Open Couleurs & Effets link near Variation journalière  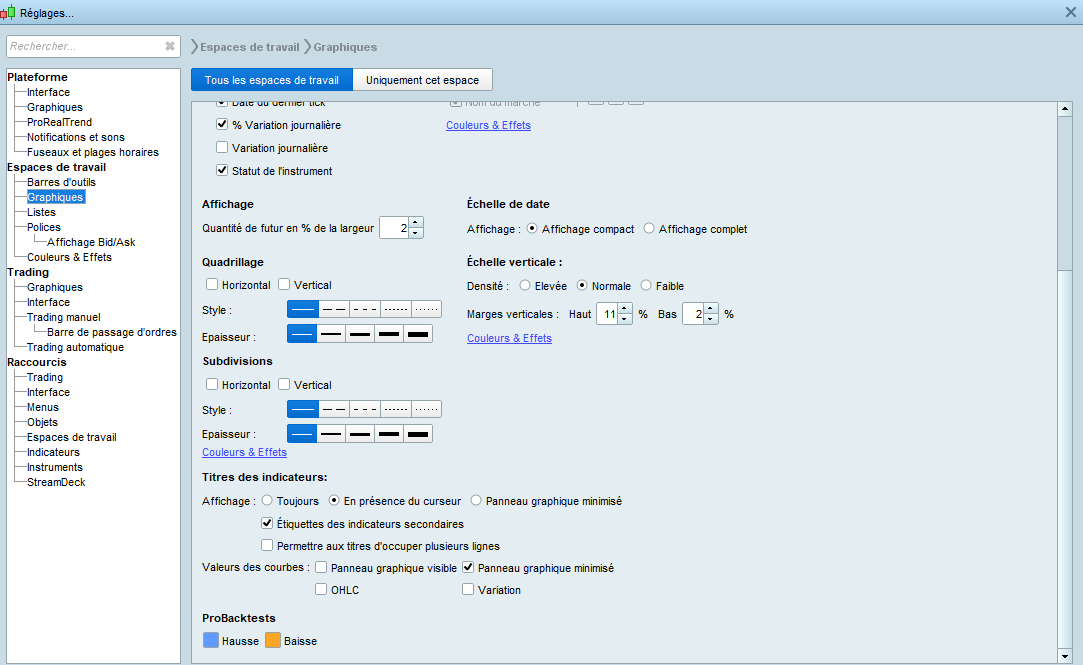488,125
